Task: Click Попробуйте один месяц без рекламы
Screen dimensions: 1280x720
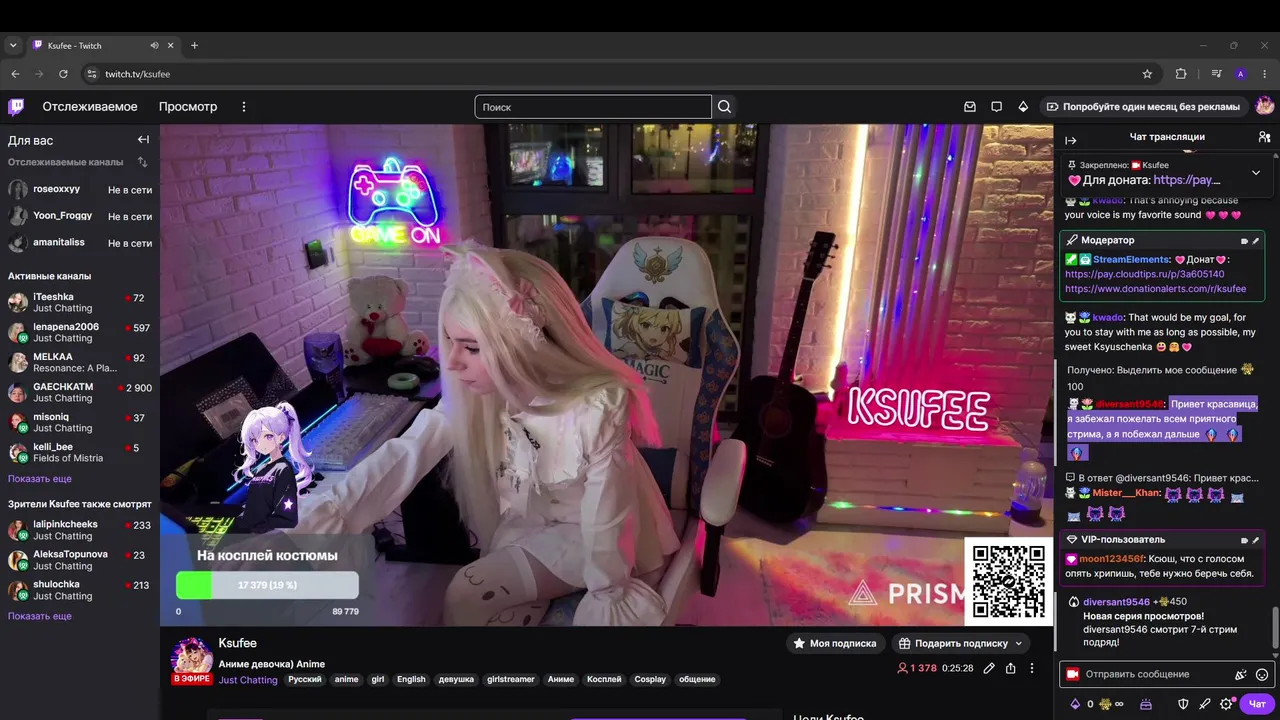Action: 1143,107
